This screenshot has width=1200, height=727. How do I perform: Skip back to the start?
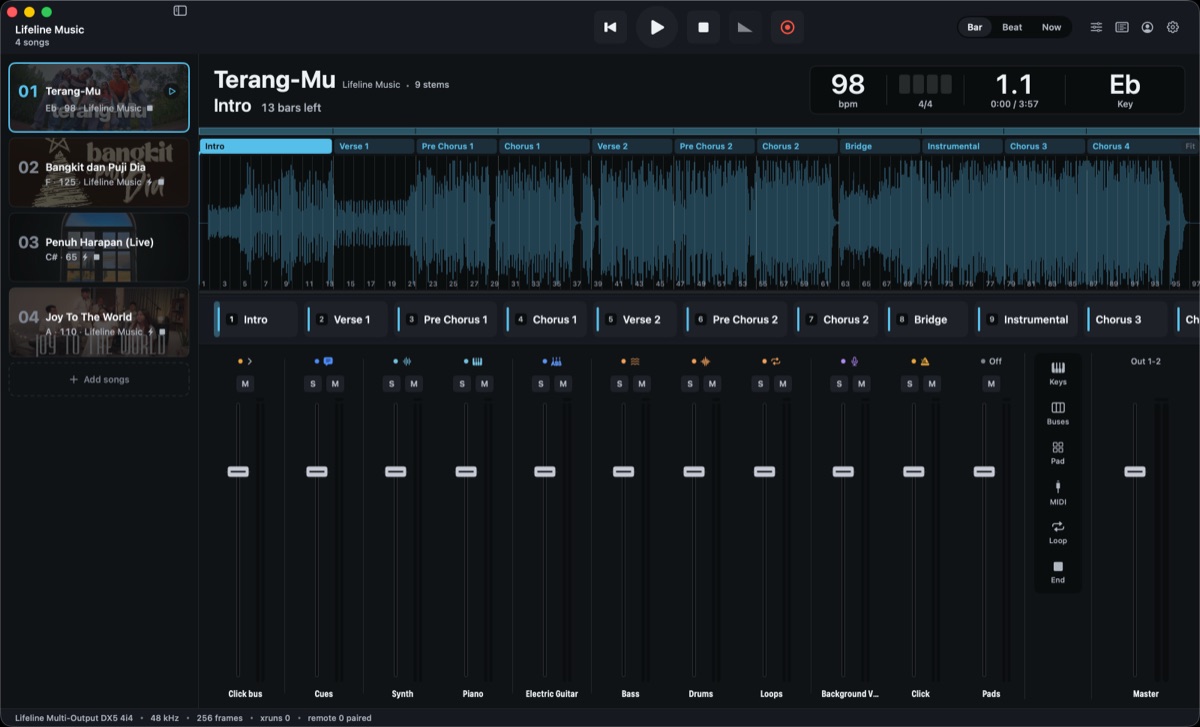click(610, 28)
